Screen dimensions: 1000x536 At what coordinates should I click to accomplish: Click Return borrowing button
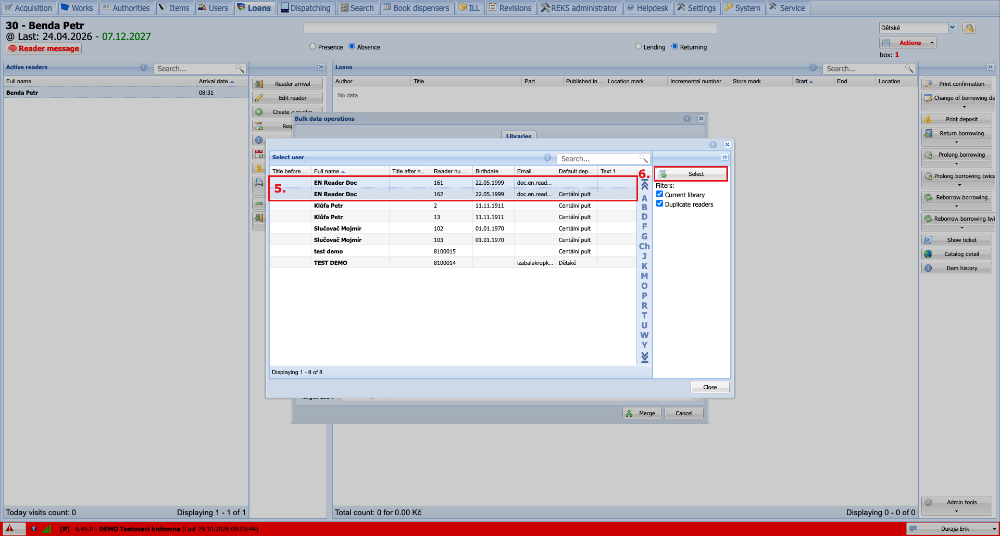(x=957, y=133)
